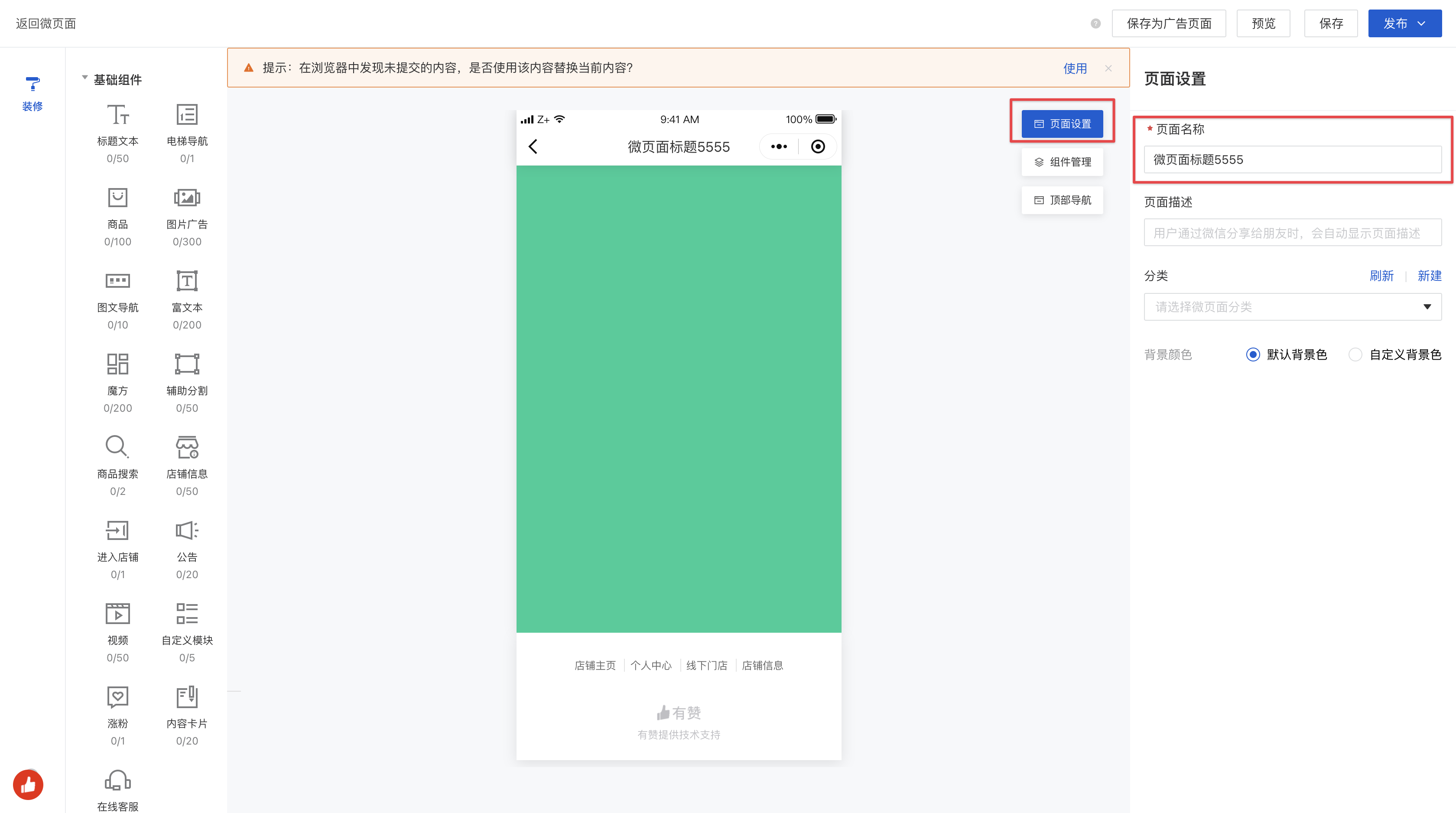Viewport: 1456px width, 813px height.
Task: Select 默认背景色 default background radio
Action: (x=1252, y=354)
